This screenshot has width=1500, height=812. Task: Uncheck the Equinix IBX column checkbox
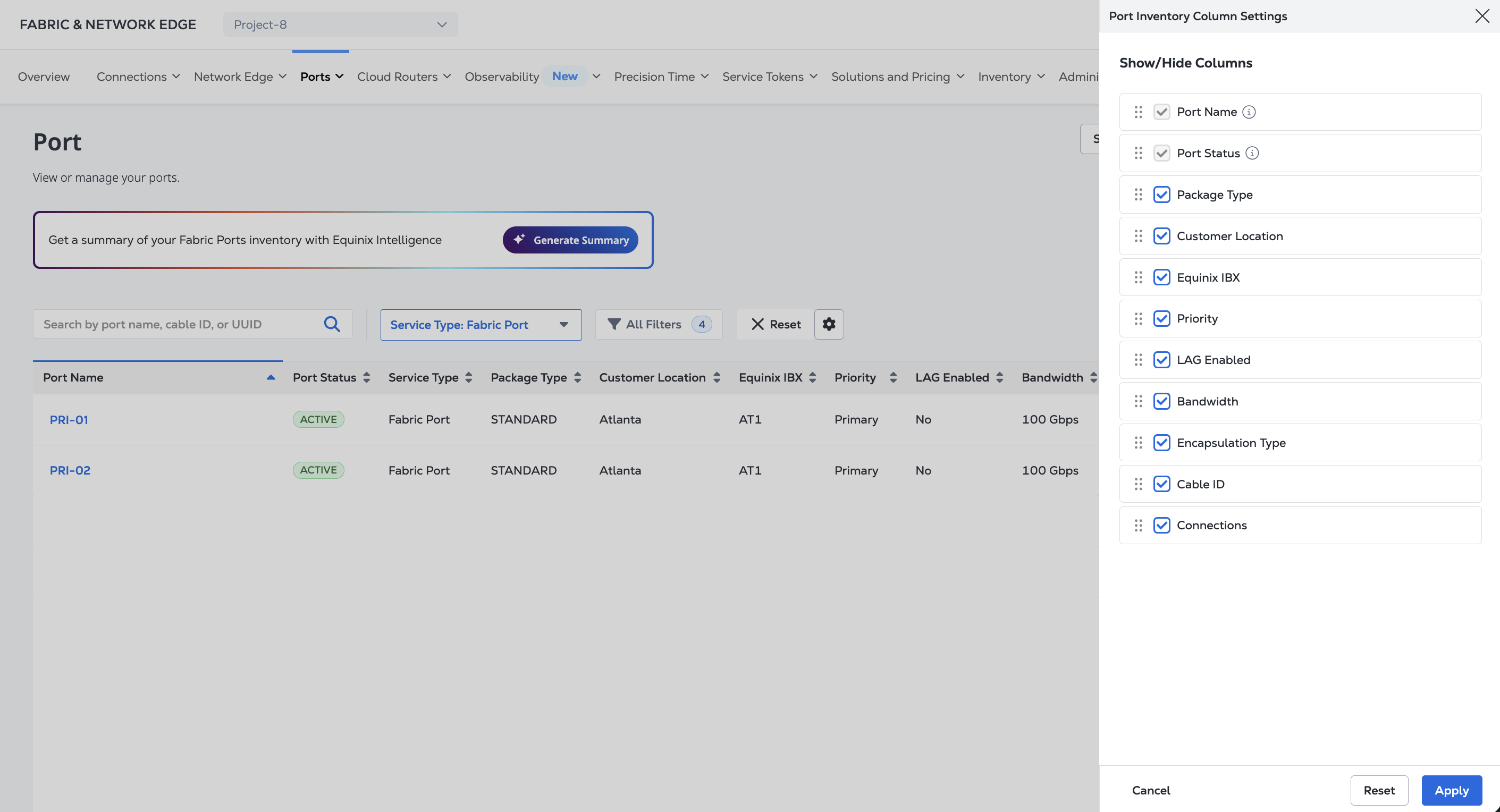[1162, 277]
